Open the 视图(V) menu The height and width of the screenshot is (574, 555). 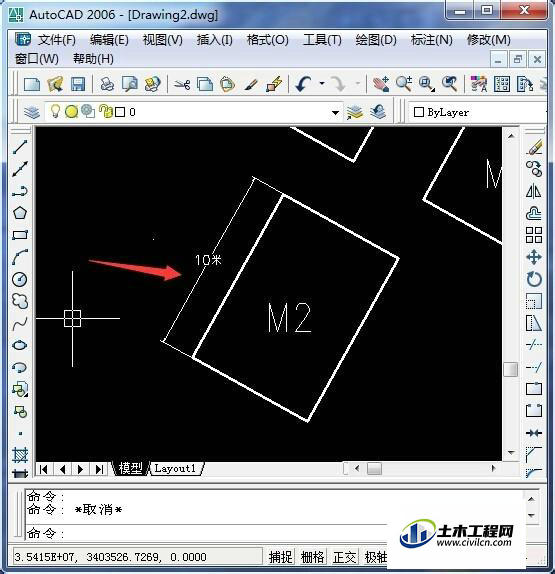tap(163, 40)
